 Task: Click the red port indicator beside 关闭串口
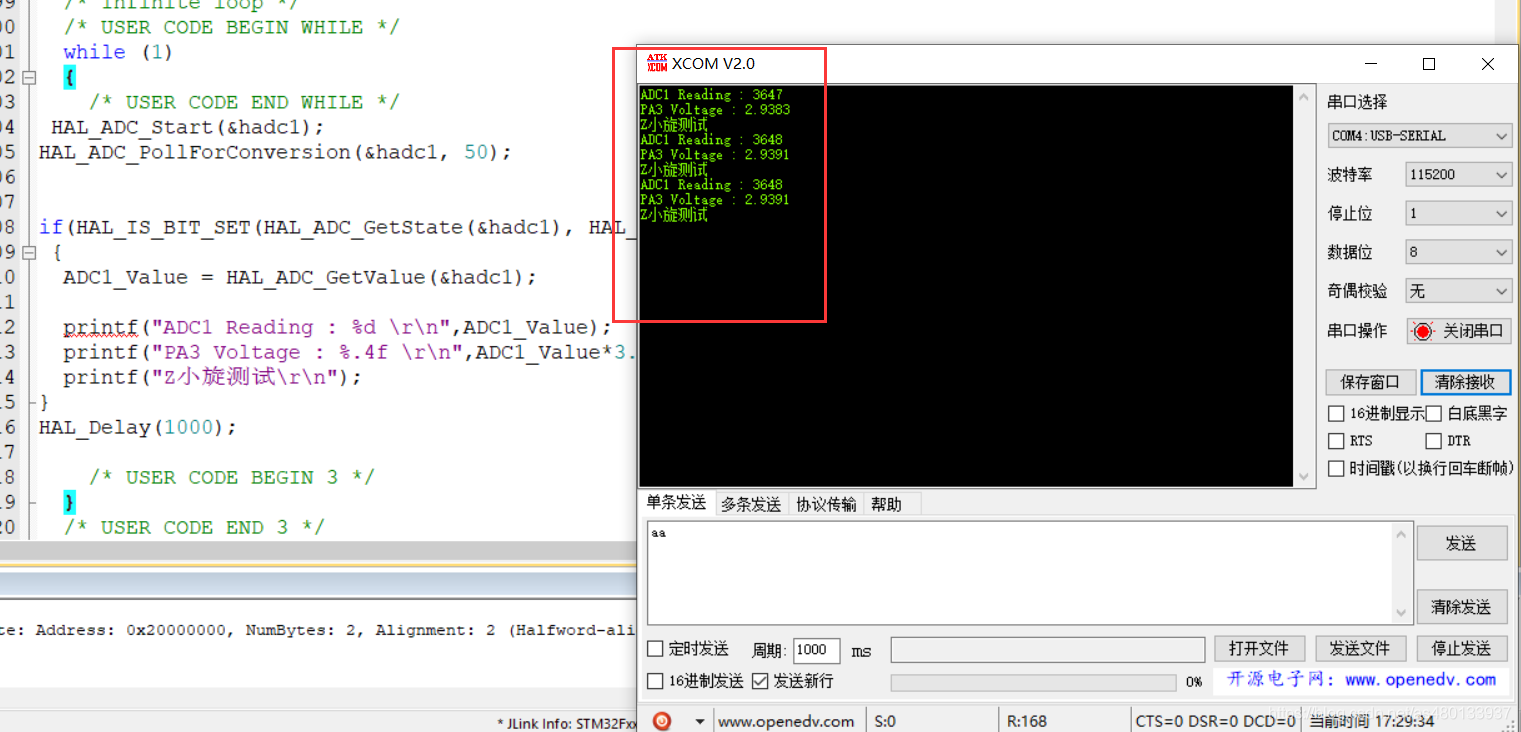pyautogui.click(x=1423, y=331)
